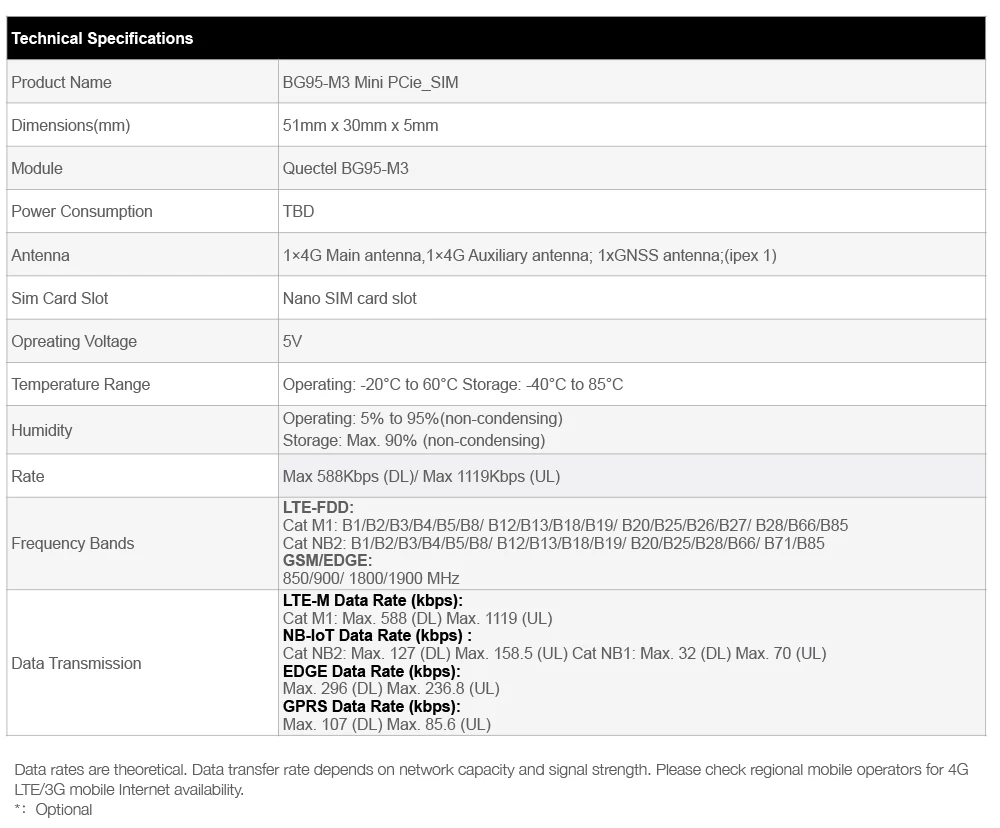Select the Humidity row label

click(x=41, y=430)
